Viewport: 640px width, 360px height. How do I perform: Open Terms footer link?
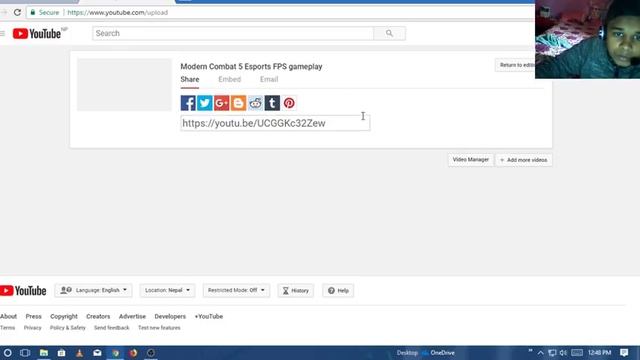pos(7,328)
